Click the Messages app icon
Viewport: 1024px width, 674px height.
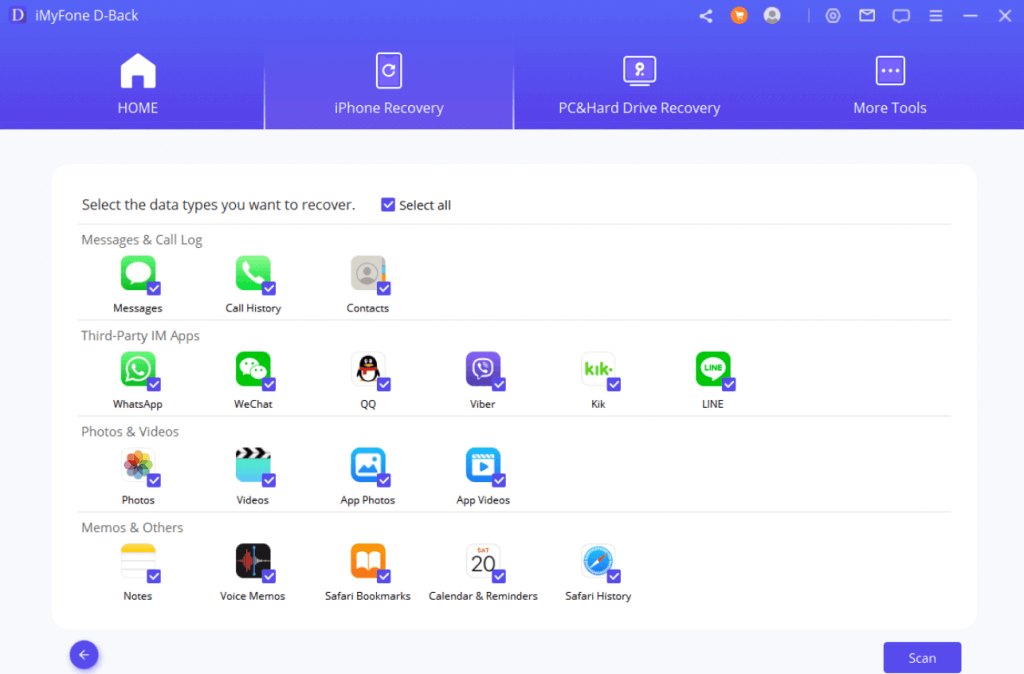[x=138, y=272]
